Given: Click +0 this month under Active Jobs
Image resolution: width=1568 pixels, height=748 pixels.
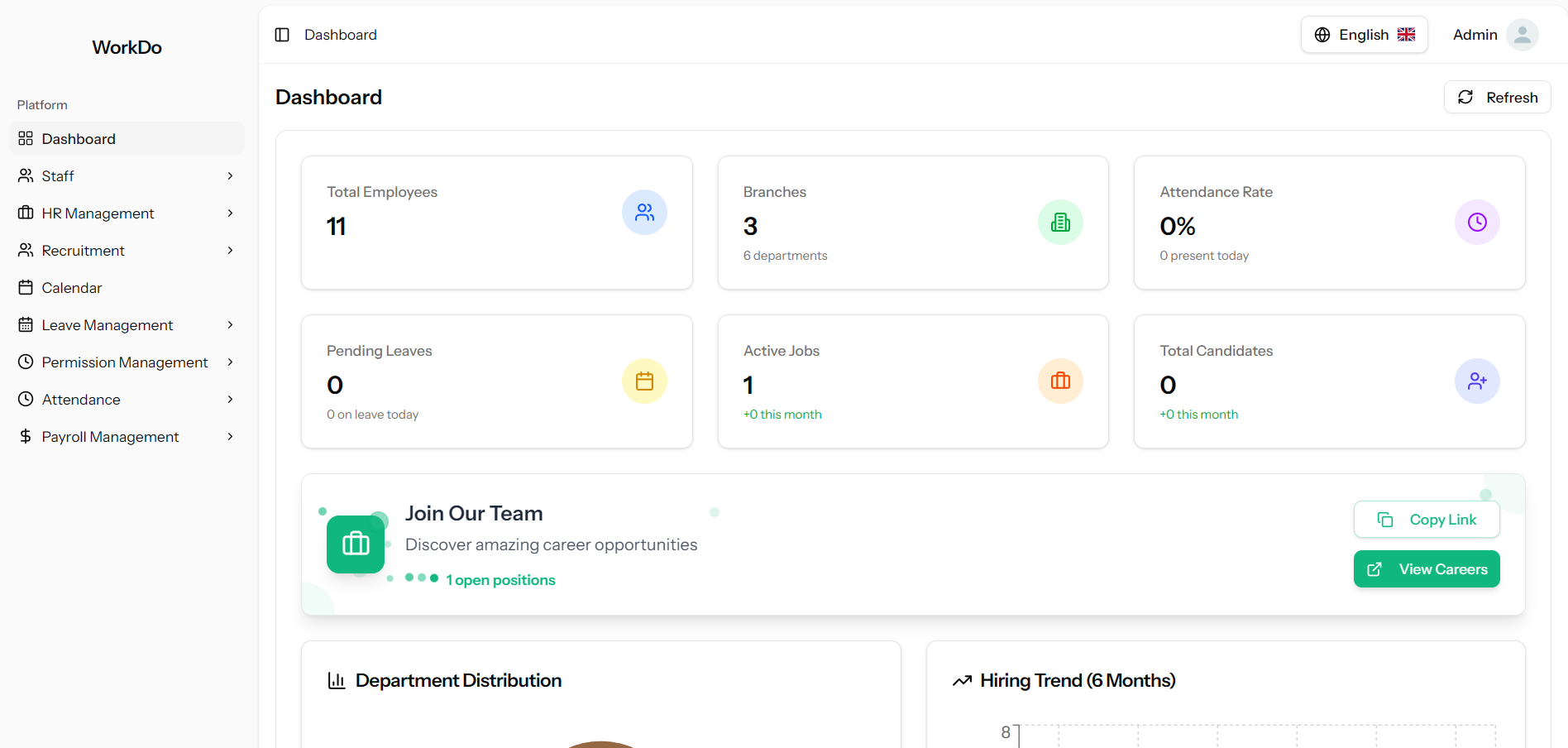Looking at the screenshot, I should point(782,415).
